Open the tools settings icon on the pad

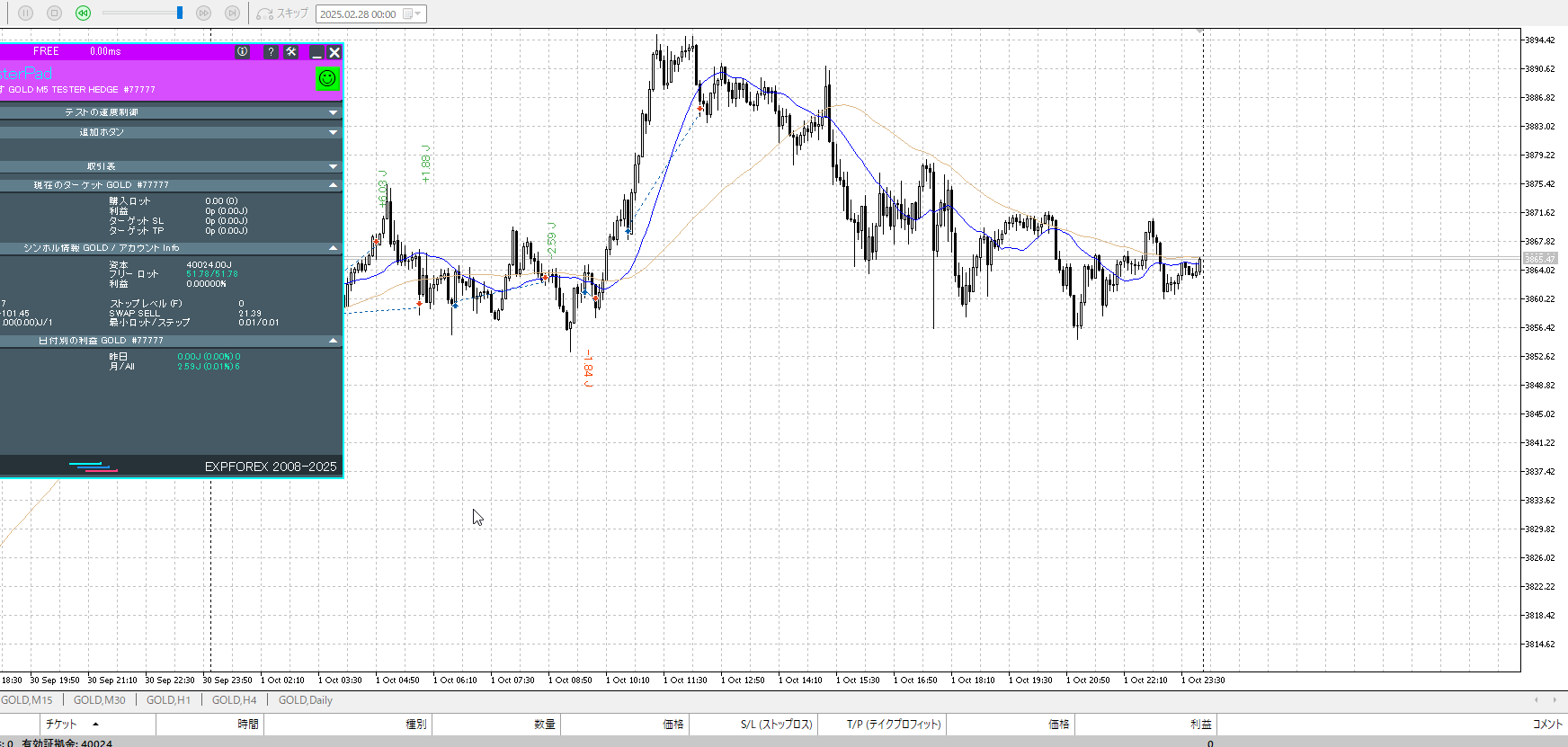tap(291, 52)
